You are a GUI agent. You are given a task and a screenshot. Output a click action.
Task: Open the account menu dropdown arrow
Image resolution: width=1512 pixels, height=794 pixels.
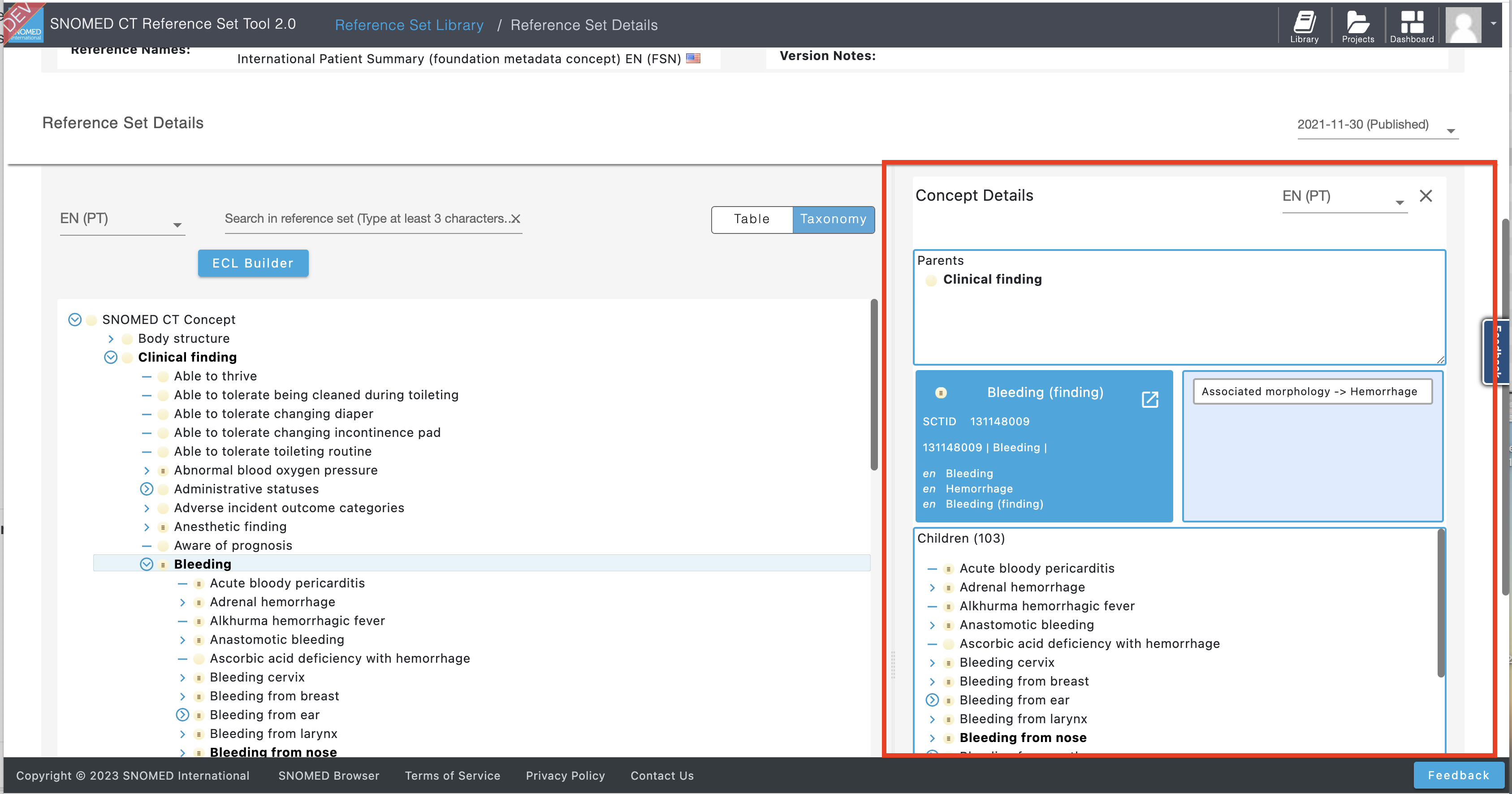click(x=1493, y=24)
